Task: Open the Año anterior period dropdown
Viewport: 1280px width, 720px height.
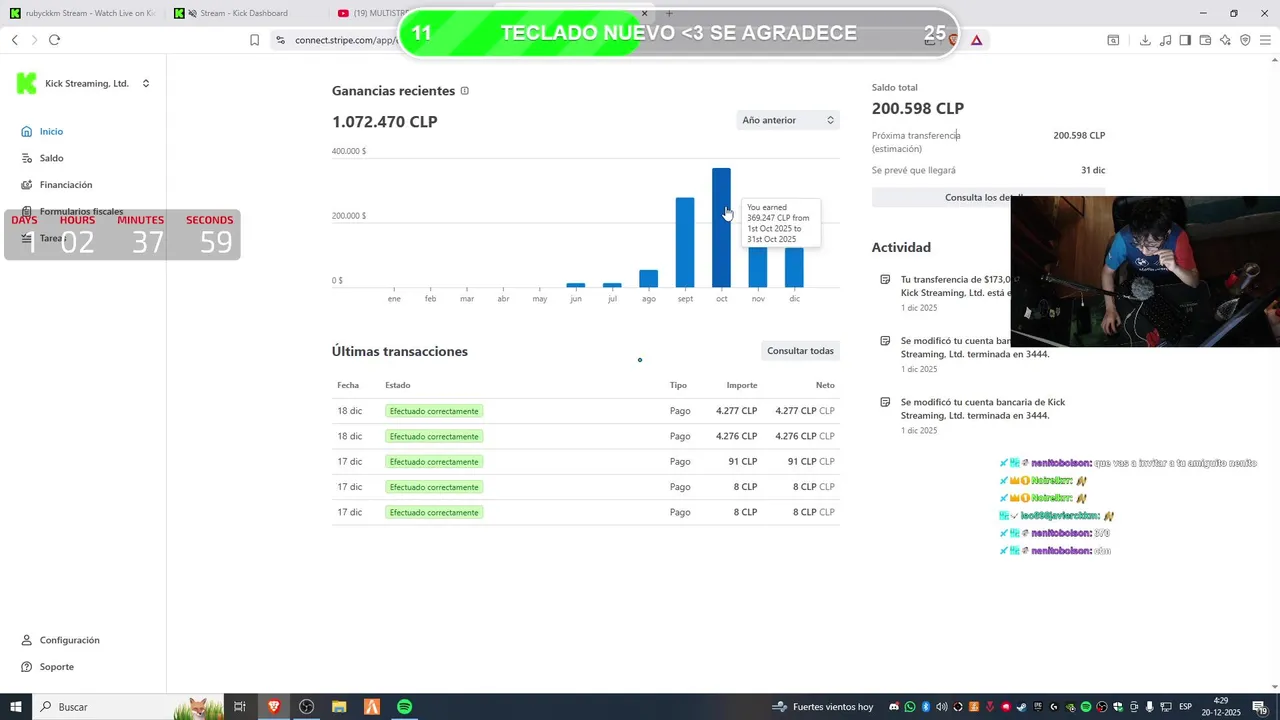Action: coord(788,120)
